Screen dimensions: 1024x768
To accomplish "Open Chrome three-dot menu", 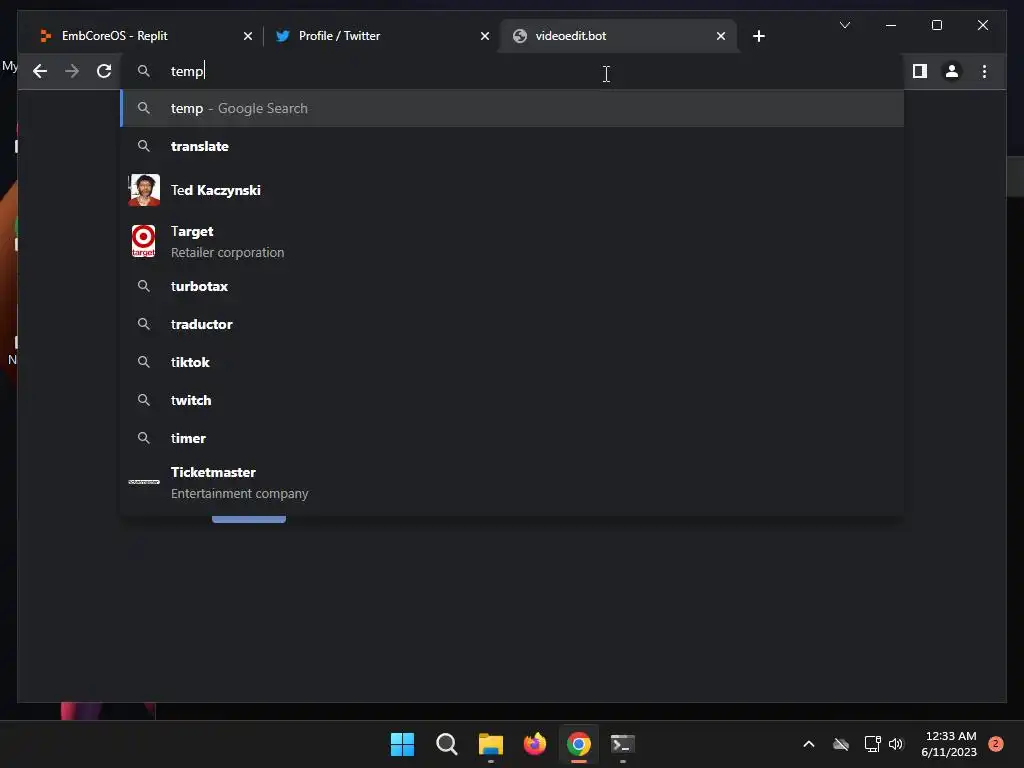I will (984, 71).
